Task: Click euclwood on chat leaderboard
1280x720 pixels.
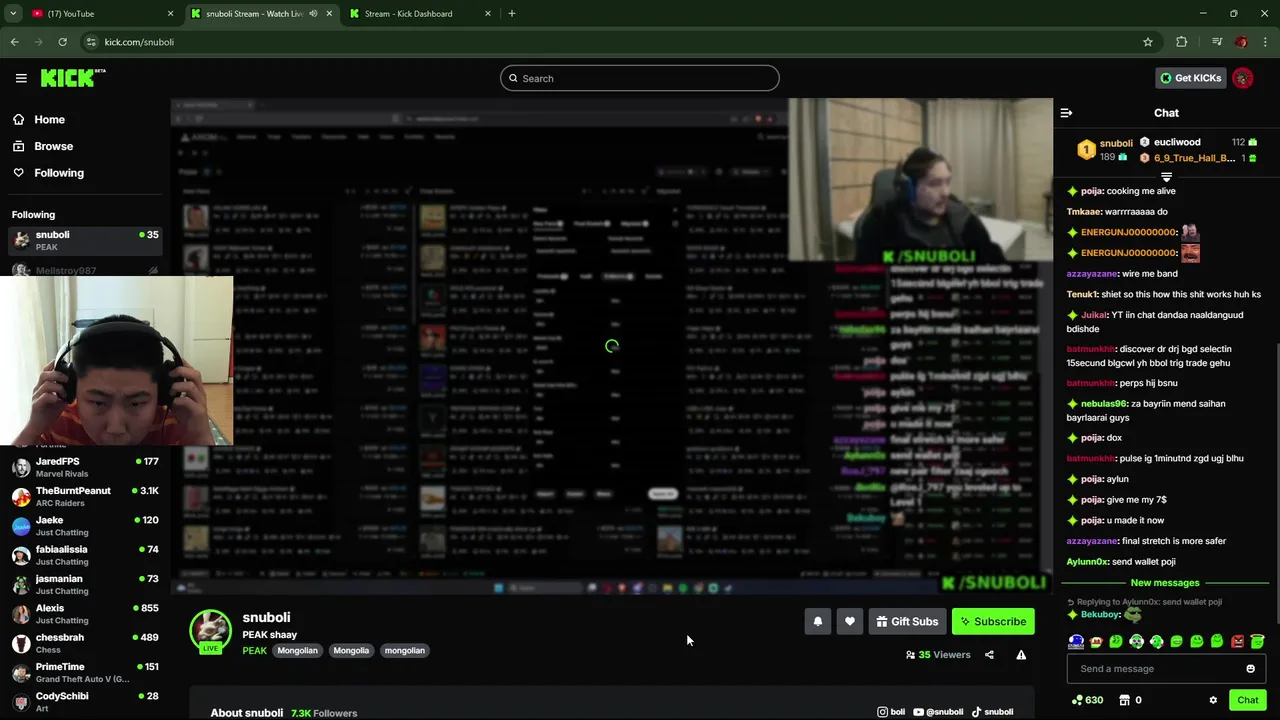Action: pos(1177,142)
